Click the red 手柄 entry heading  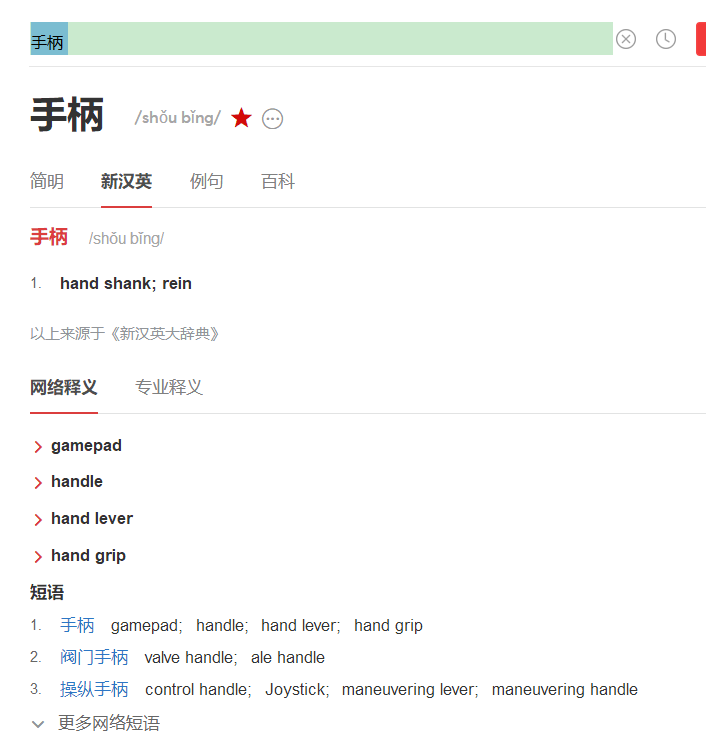point(49,237)
